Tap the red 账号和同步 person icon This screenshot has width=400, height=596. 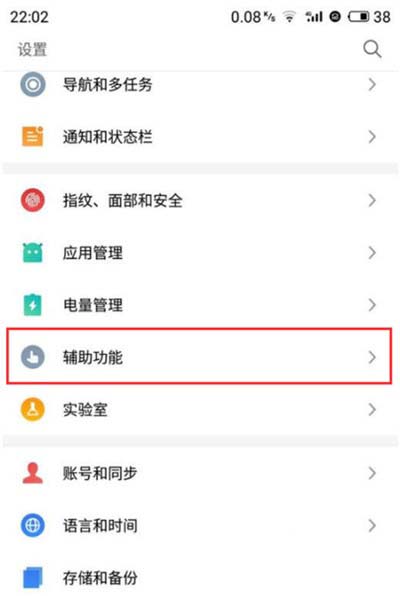[33, 473]
